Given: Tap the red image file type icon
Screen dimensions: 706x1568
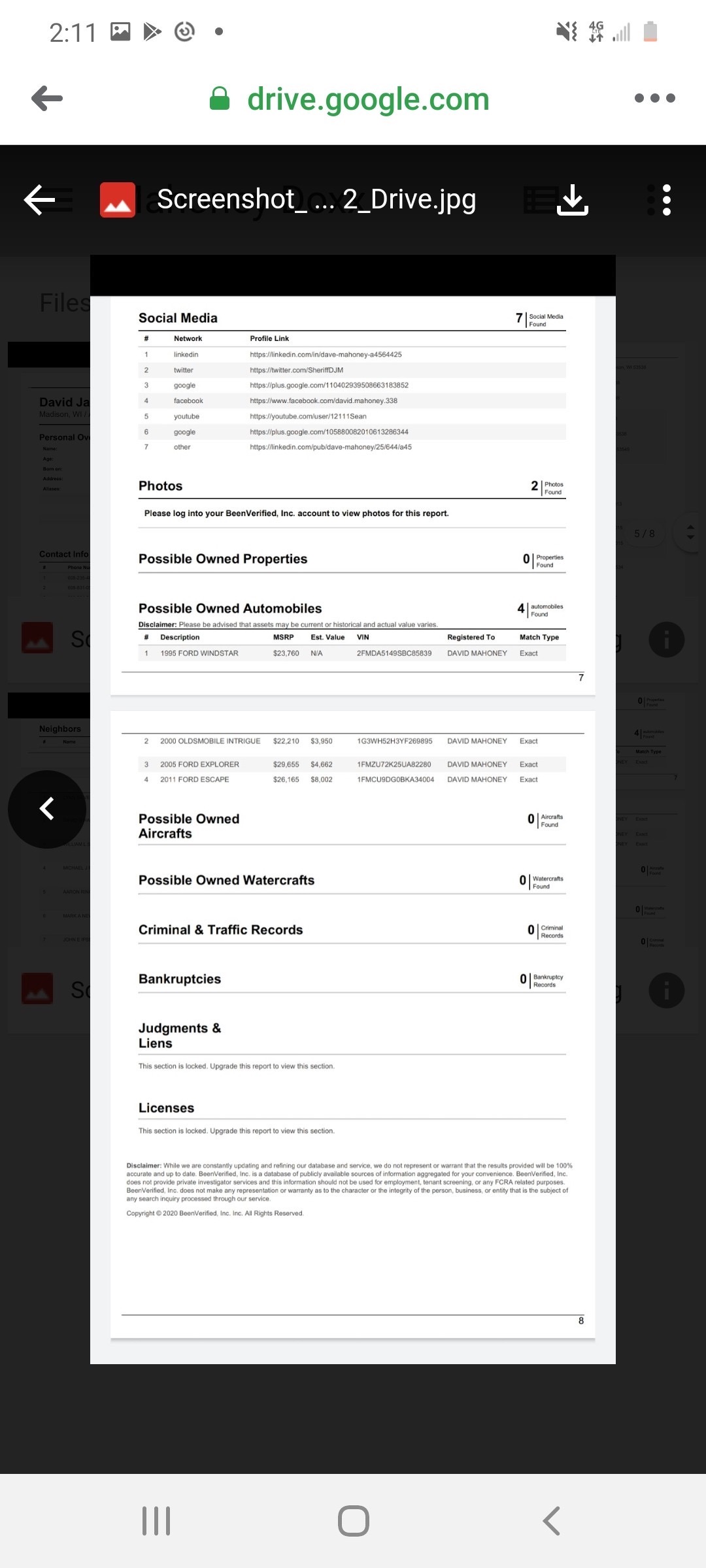Looking at the screenshot, I should point(117,200).
